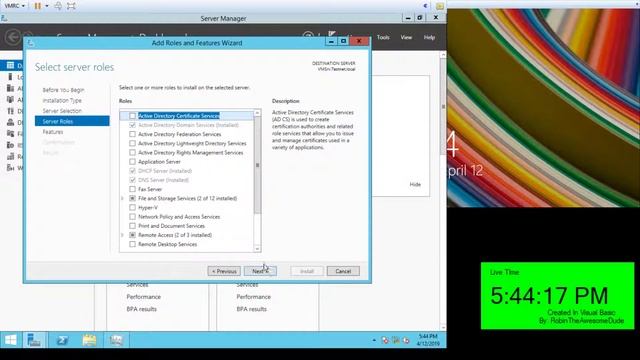Viewport: 640px width, 360px height.
Task: Open the VMRC dropdown menu
Action: pyautogui.click(x=15, y=6)
